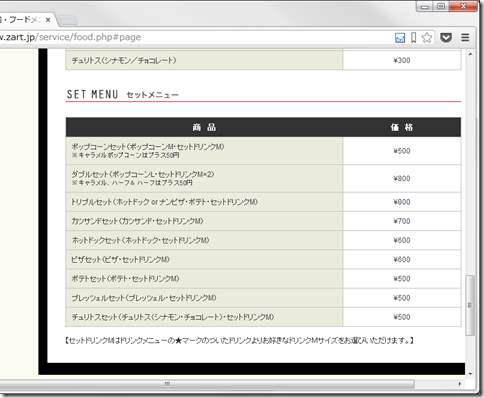
Task: Click the ¥800 price for ダブルセット
Action: click(402, 178)
